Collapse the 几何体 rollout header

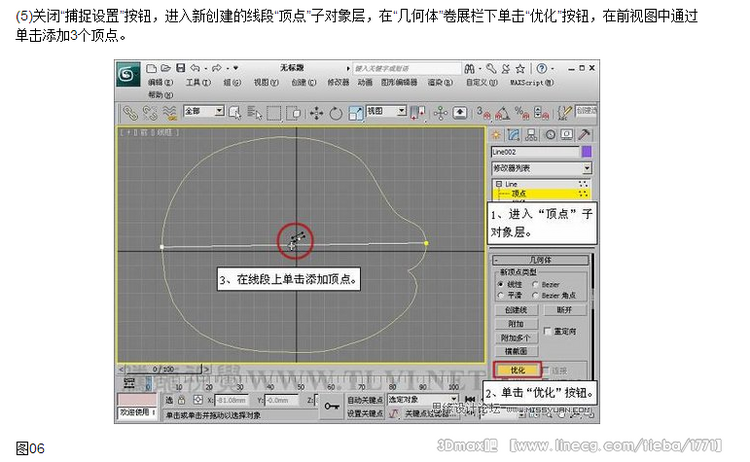click(541, 260)
